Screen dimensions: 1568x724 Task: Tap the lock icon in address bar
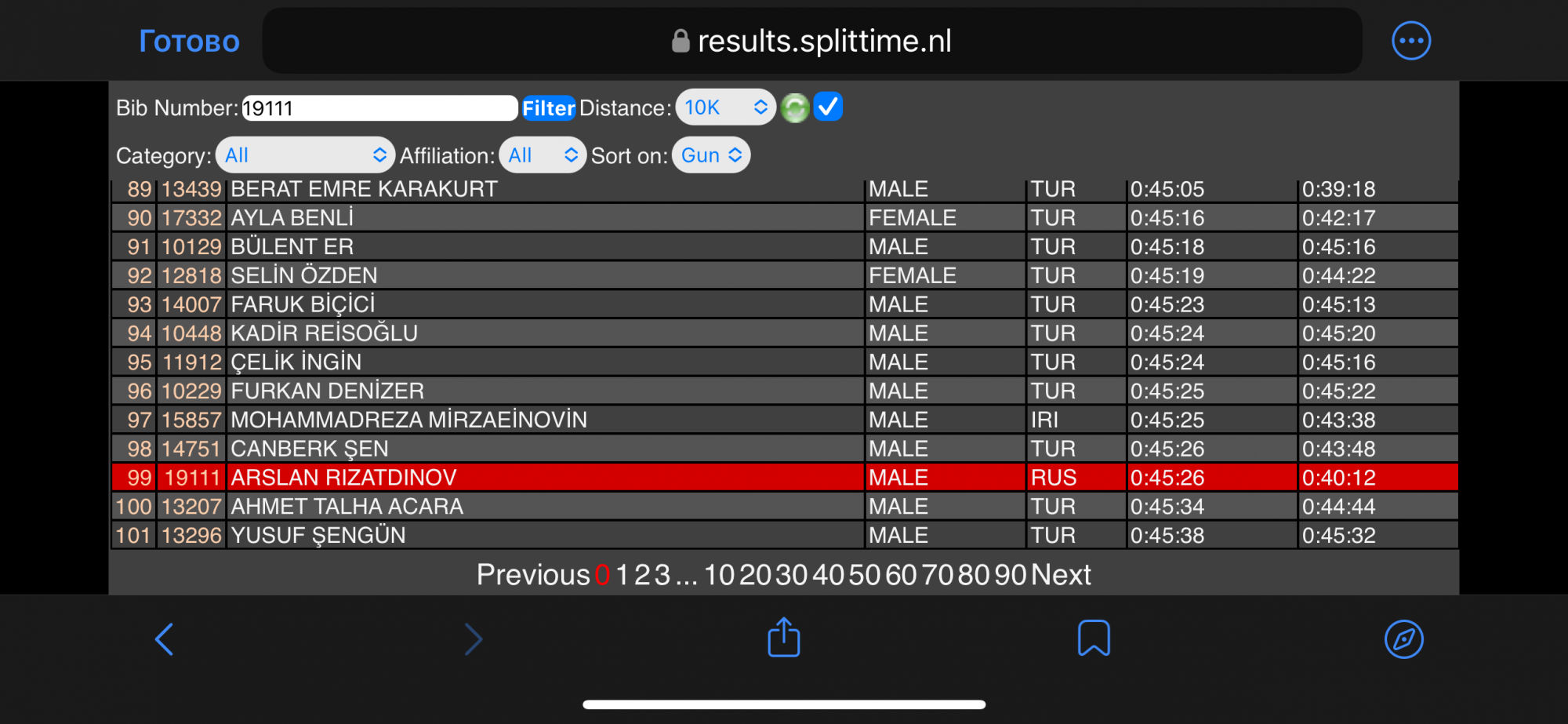[x=681, y=41]
